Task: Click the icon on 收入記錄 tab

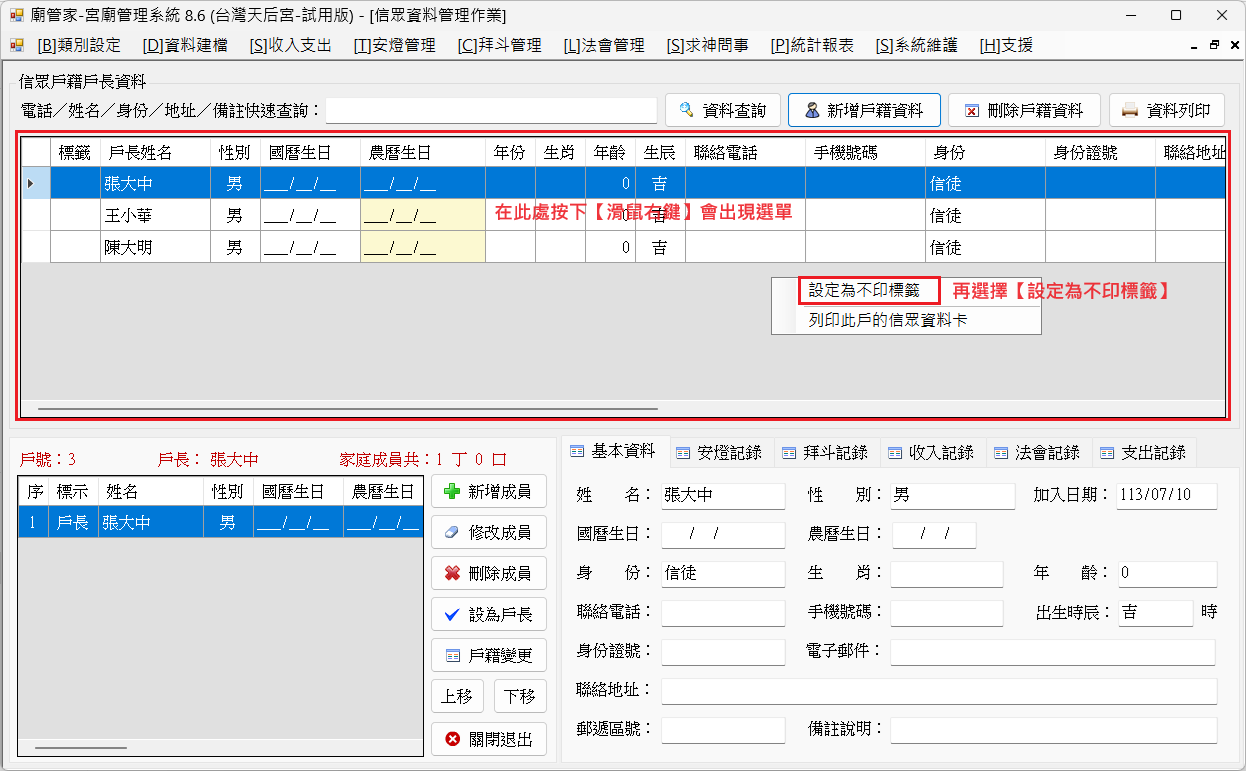Action: click(895, 453)
